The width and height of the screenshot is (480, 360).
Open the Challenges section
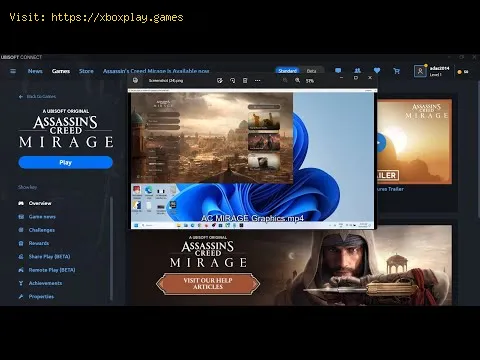click(37, 230)
